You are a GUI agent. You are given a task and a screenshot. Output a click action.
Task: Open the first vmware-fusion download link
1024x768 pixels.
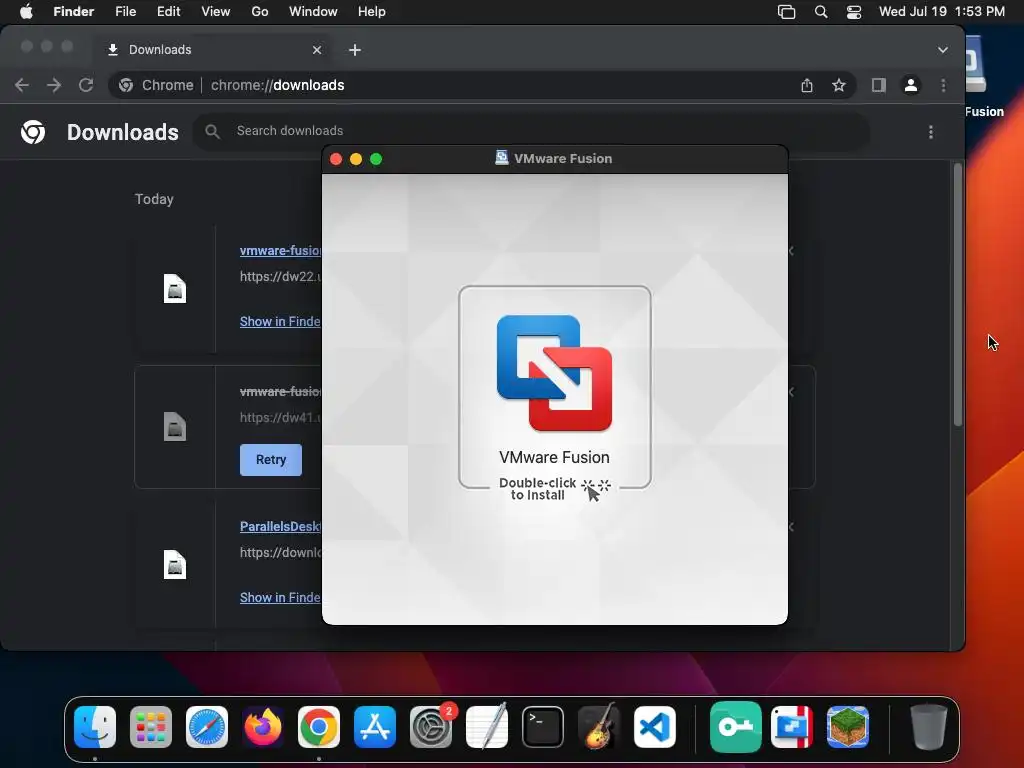point(280,250)
